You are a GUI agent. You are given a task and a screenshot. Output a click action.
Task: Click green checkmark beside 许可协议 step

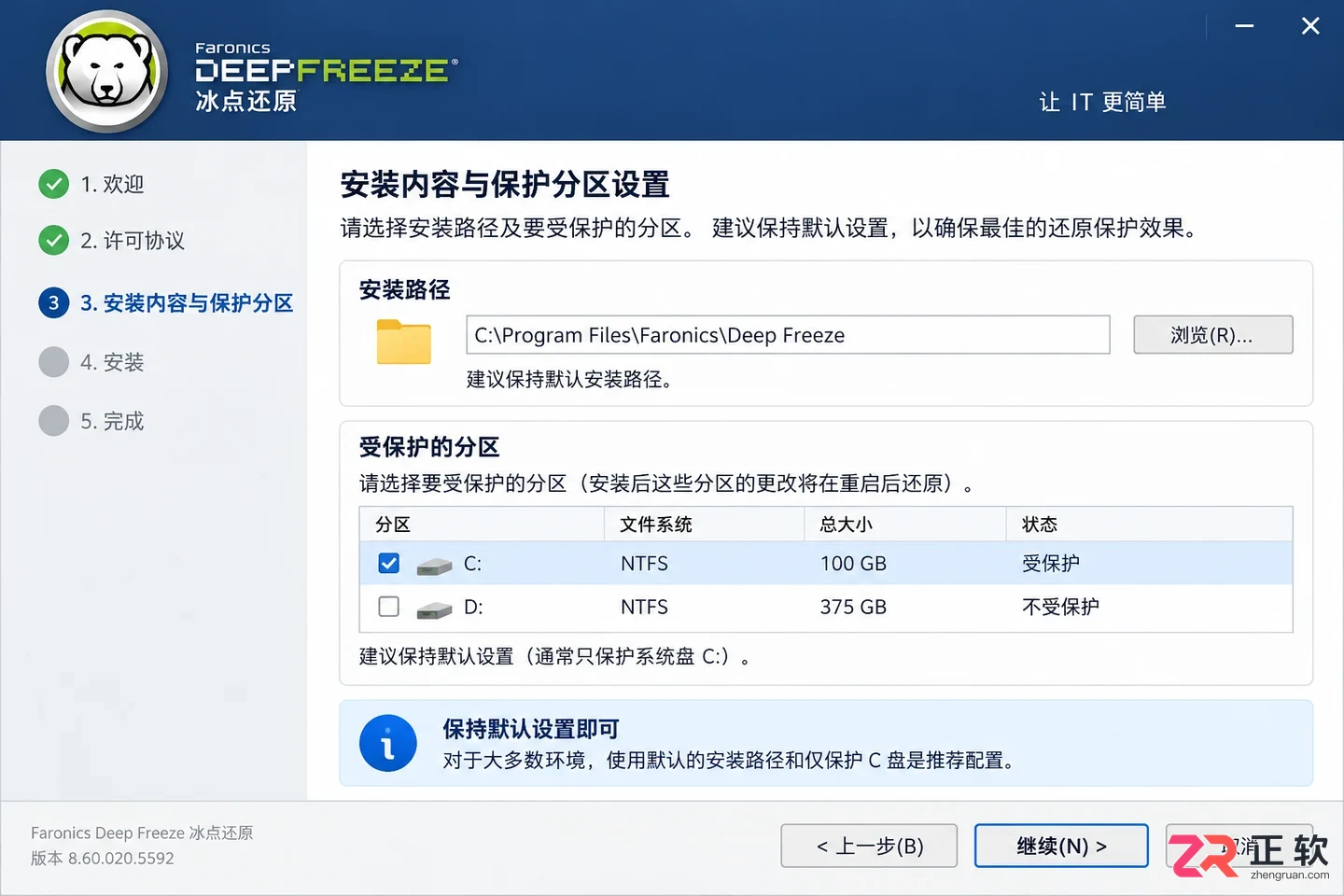click(54, 240)
